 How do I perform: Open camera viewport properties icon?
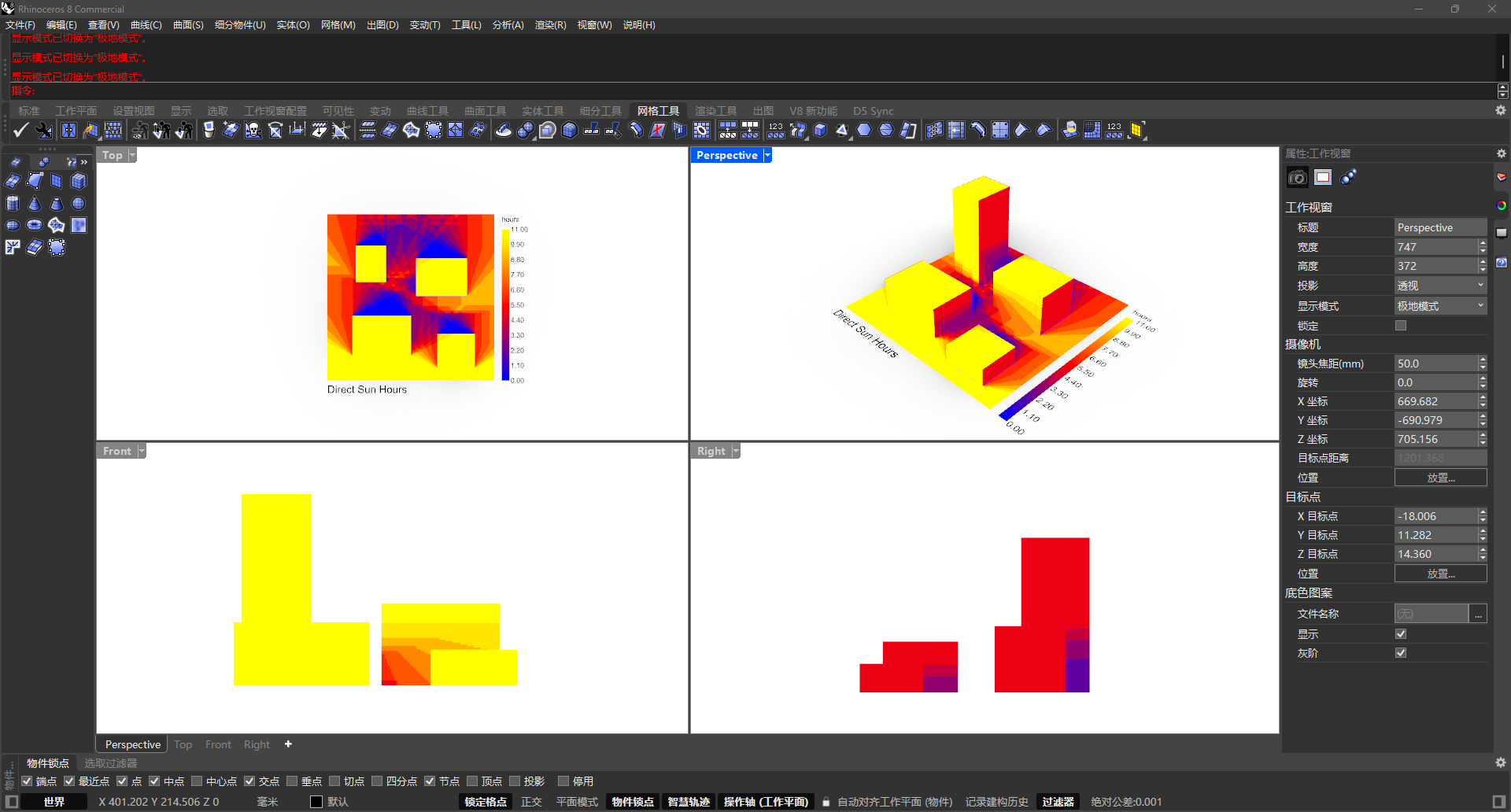(1297, 177)
